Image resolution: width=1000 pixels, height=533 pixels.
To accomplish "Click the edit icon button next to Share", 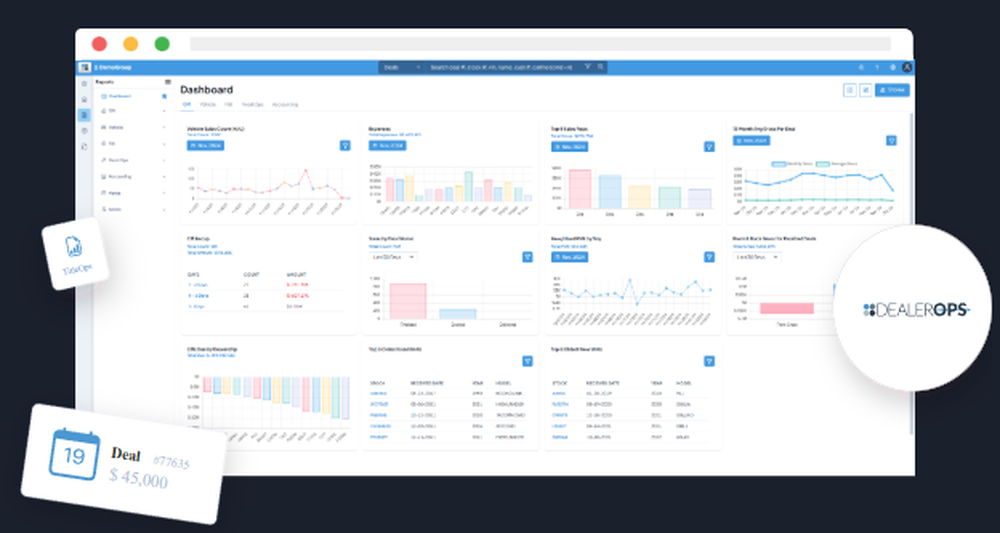I will click(x=865, y=91).
